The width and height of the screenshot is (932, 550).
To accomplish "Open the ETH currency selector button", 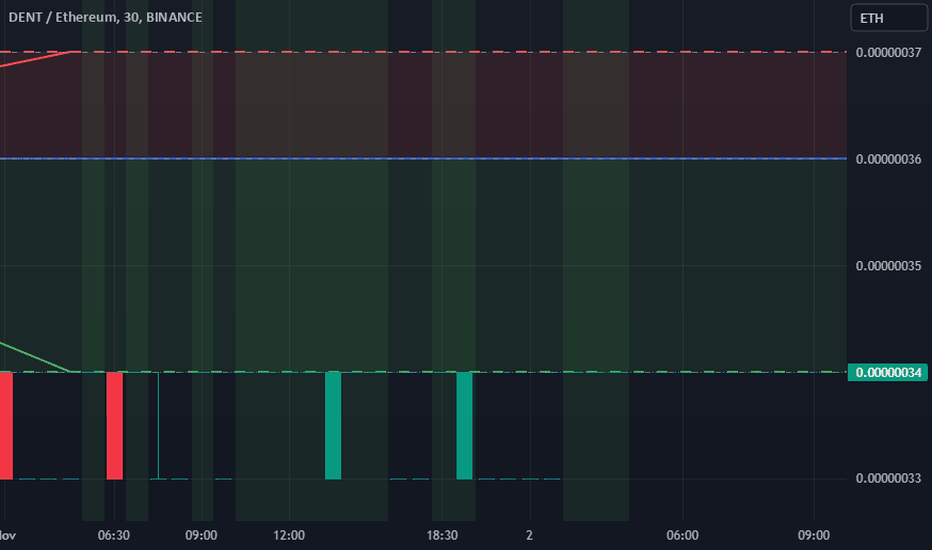I will coord(889,18).
